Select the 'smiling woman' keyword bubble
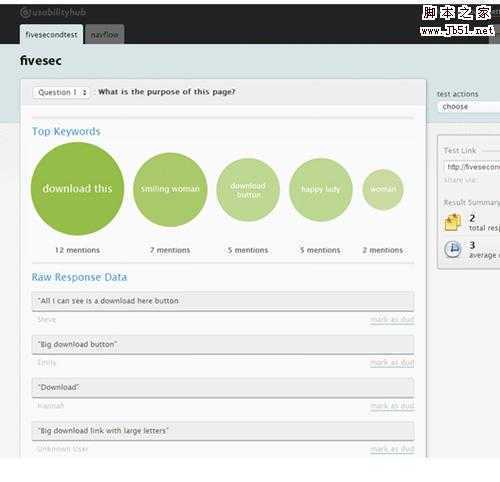The width and height of the screenshot is (500, 482). pos(170,189)
